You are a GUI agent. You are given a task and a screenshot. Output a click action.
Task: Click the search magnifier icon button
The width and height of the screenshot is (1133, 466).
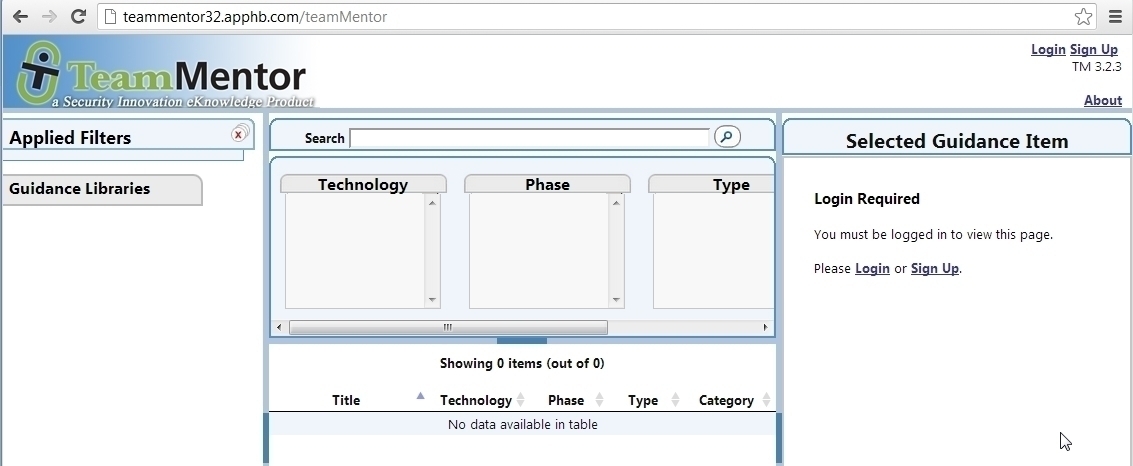(727, 137)
